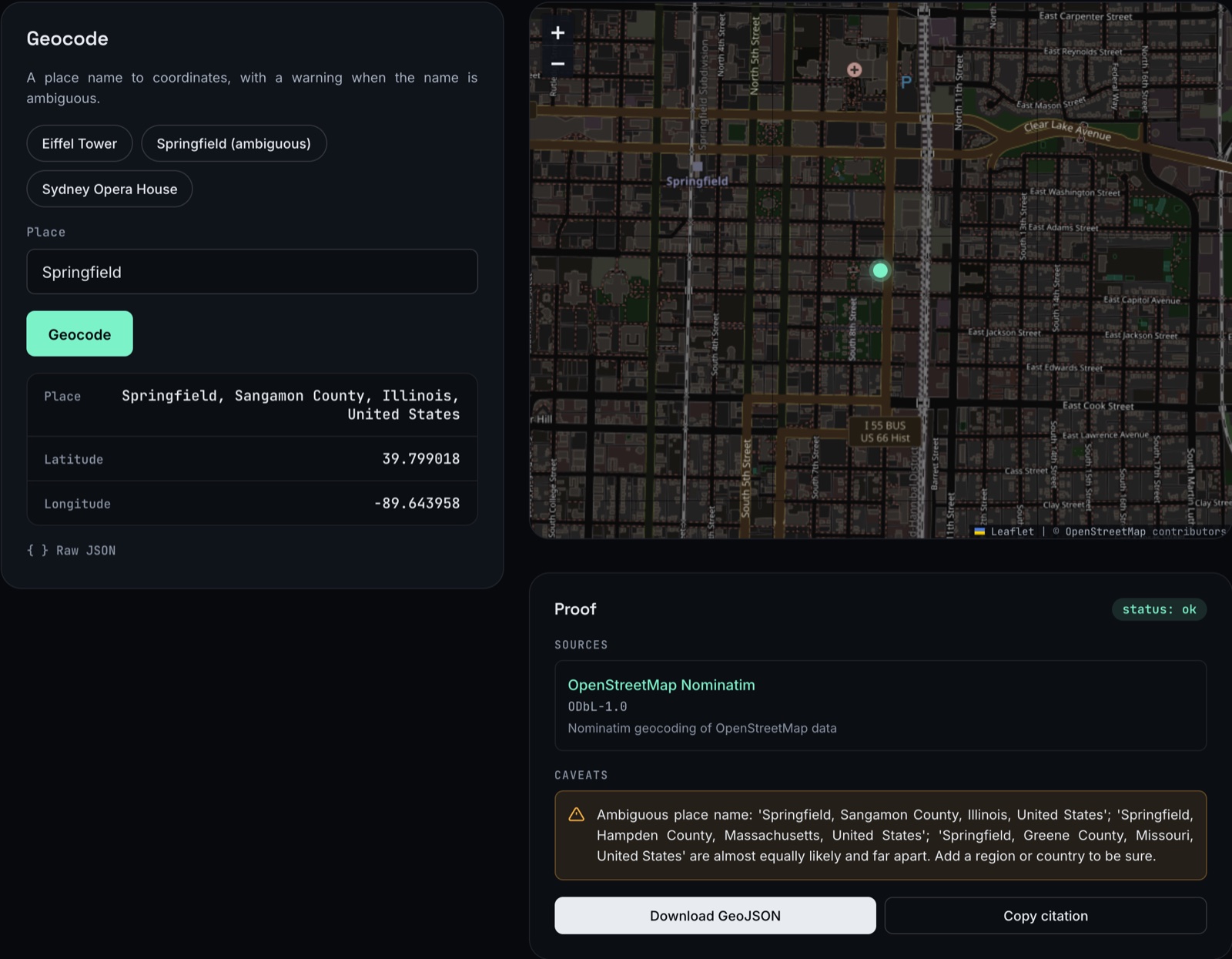Image resolution: width=1232 pixels, height=959 pixels.
Task: Click the caveat warning triangle icon
Action: click(x=576, y=814)
